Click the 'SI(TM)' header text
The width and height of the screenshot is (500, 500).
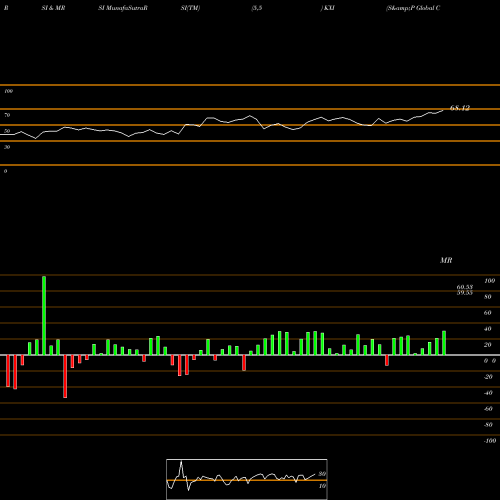point(190,8)
